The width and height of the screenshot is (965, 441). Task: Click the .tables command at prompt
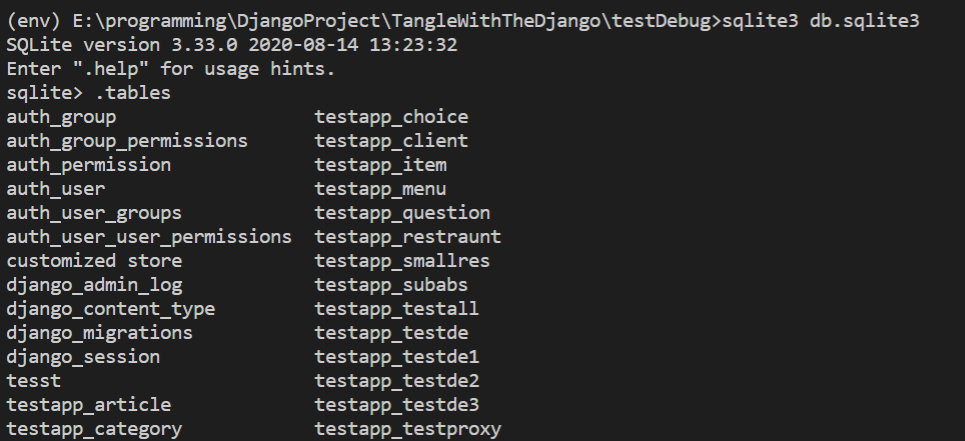[x=133, y=93]
